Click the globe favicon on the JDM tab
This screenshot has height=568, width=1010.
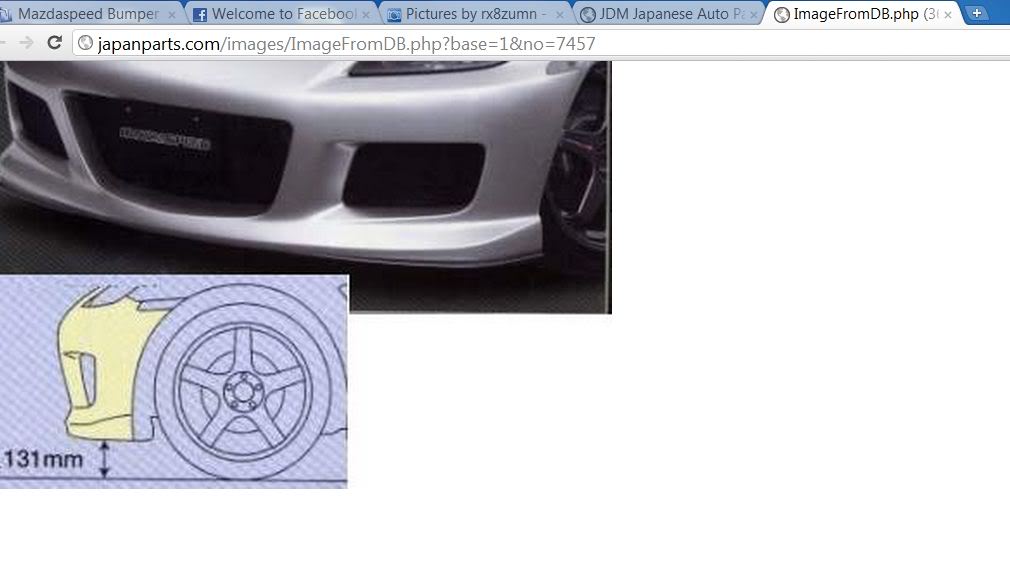pyautogui.click(x=587, y=14)
